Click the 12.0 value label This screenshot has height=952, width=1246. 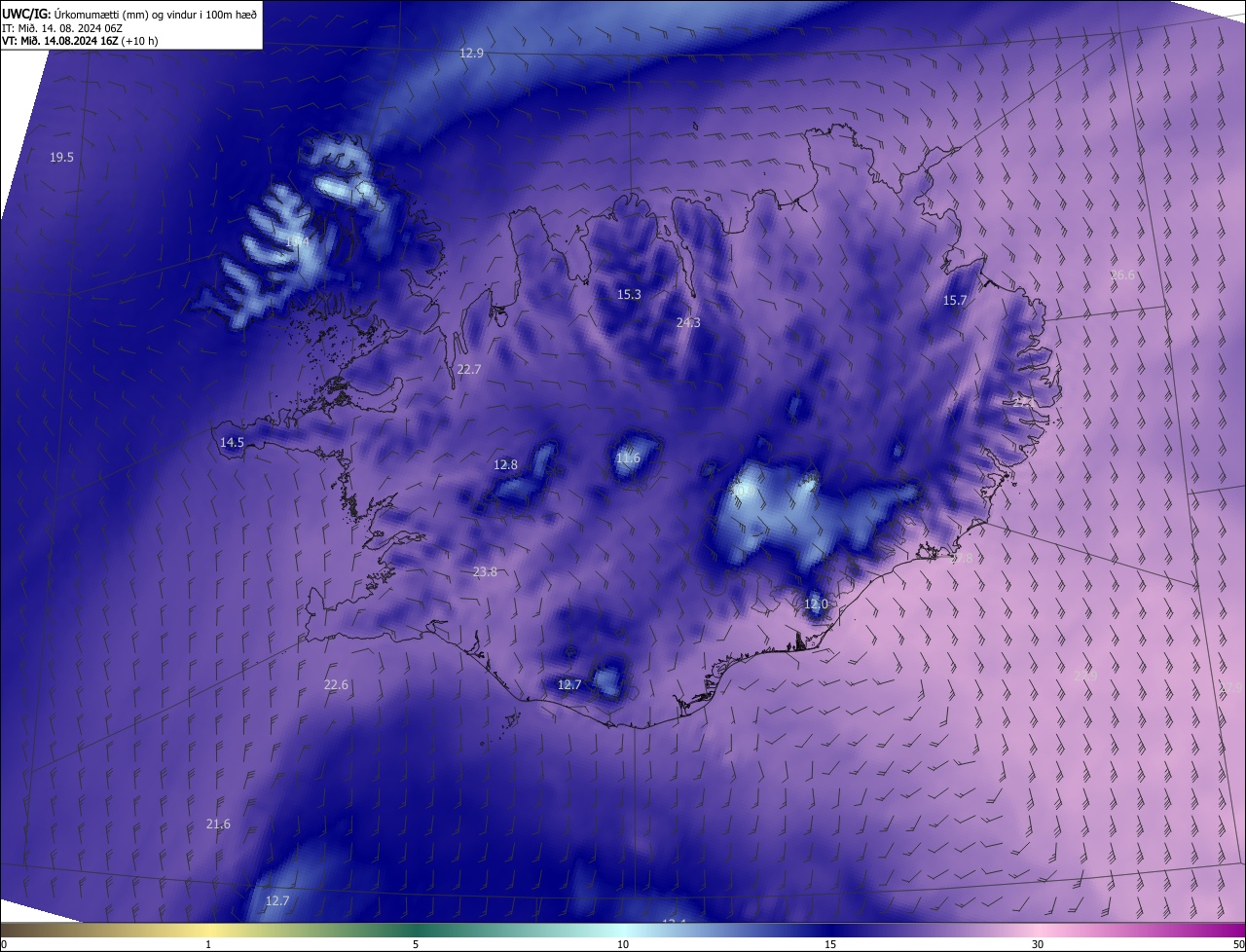(816, 604)
